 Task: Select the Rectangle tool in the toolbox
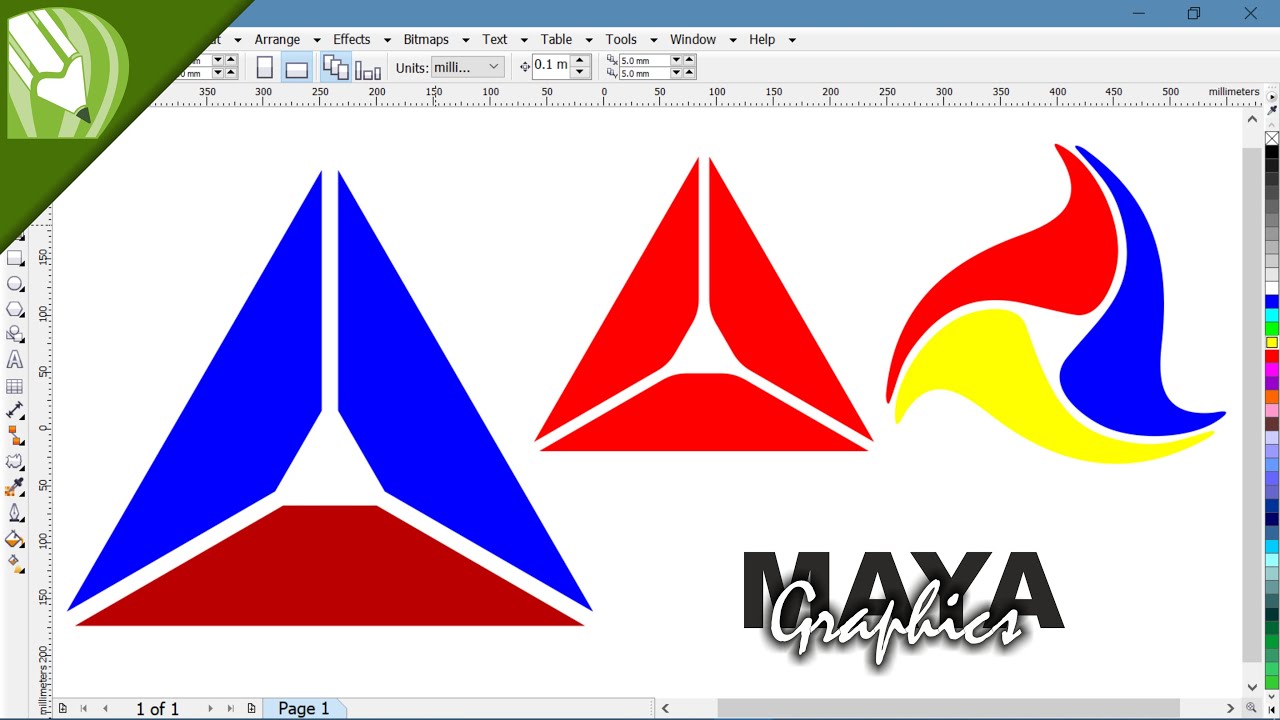coord(15,258)
